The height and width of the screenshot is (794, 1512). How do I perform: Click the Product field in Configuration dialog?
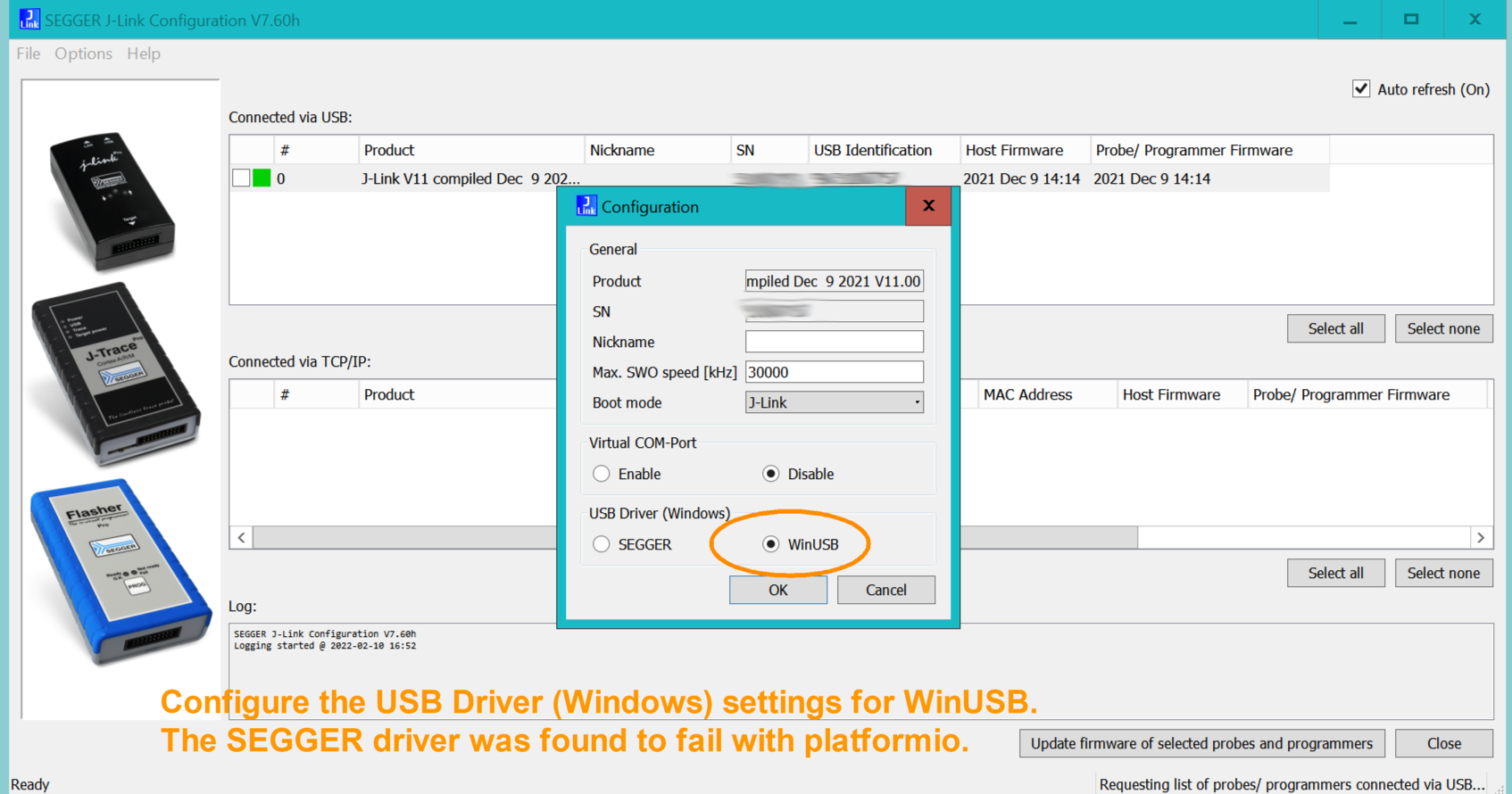coord(835,281)
